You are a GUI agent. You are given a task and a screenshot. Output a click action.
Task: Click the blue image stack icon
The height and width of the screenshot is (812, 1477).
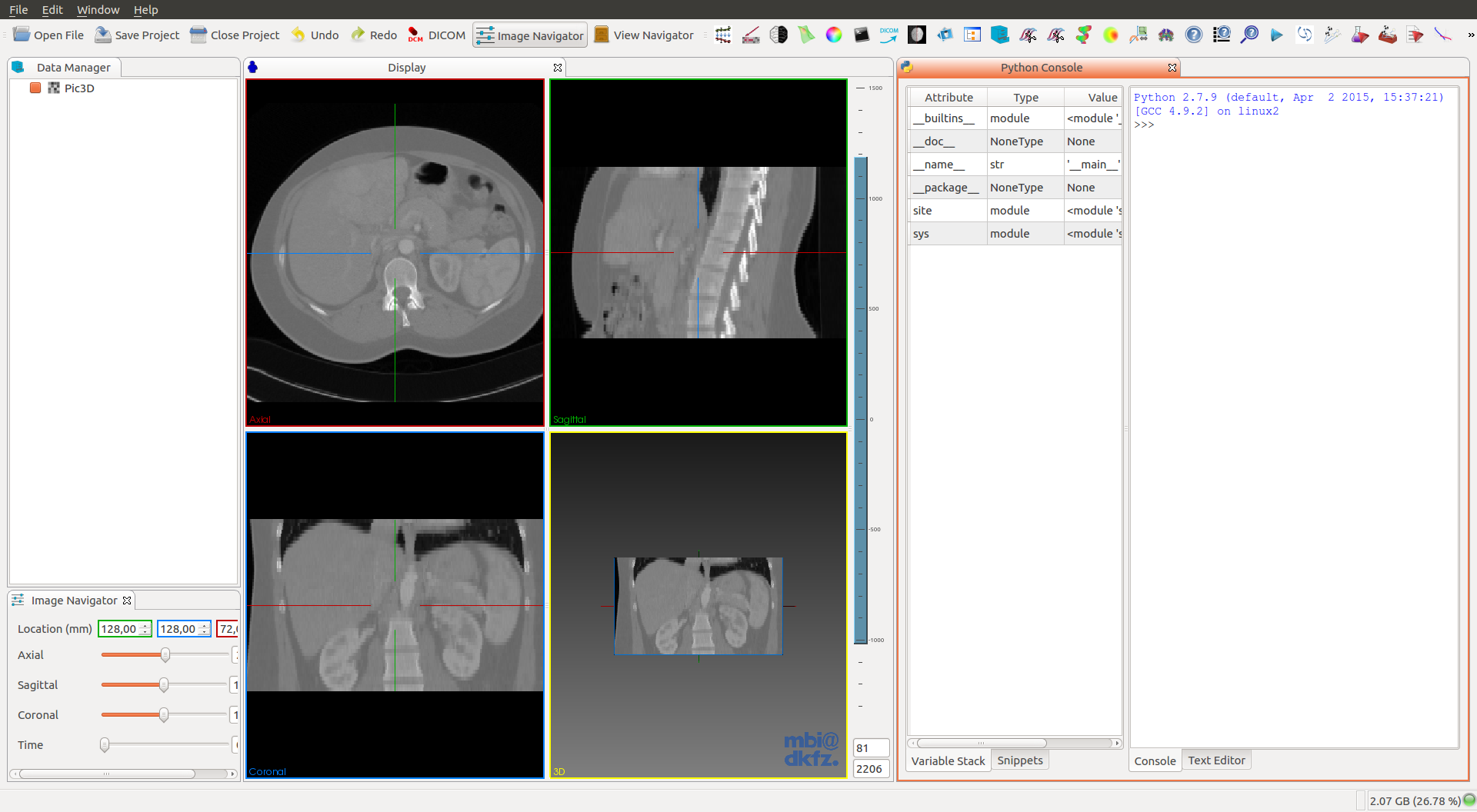click(945, 35)
